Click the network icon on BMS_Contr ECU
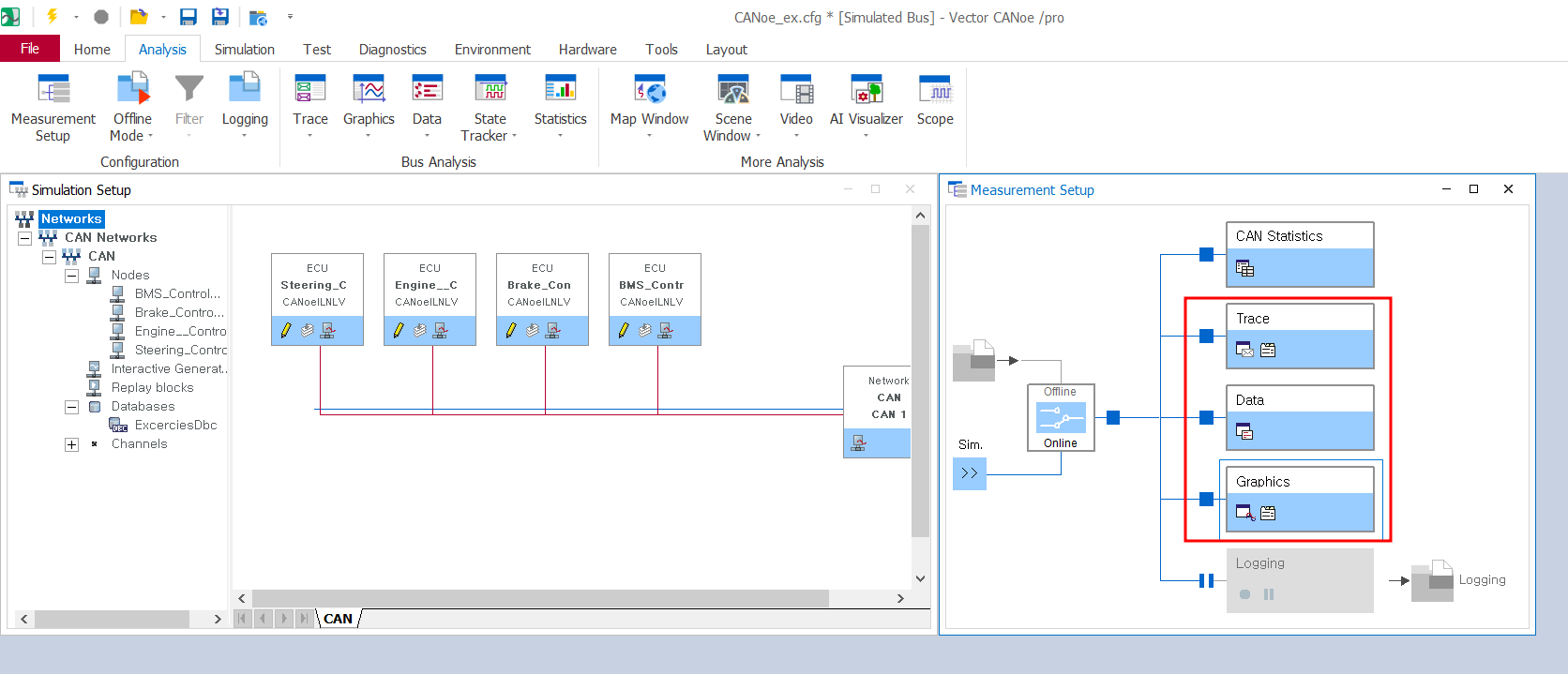The width and height of the screenshot is (1568, 674). [666, 330]
